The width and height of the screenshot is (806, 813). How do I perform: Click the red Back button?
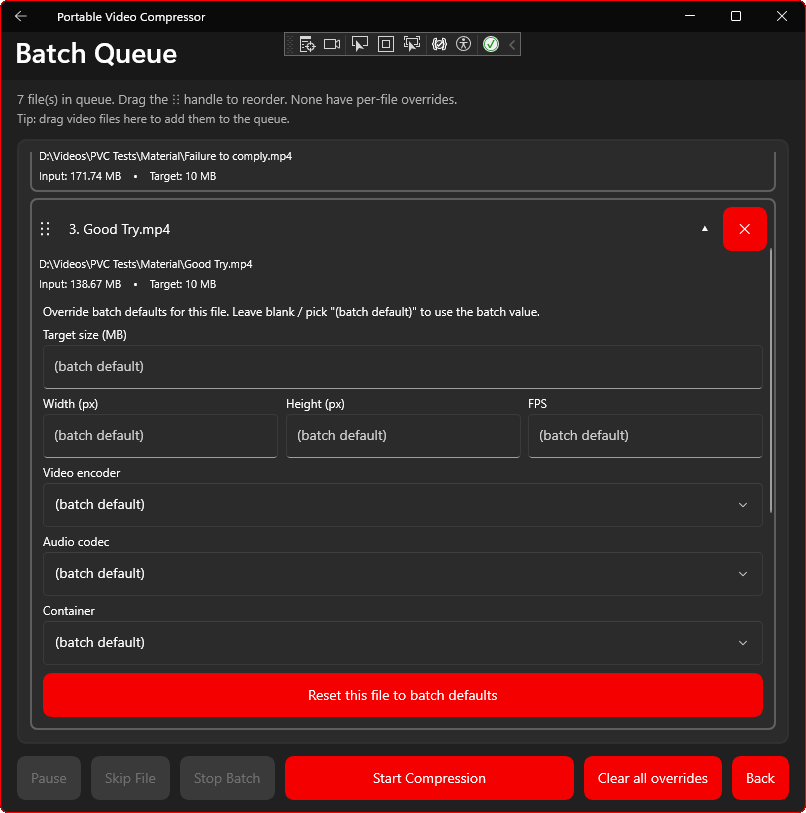pos(760,778)
